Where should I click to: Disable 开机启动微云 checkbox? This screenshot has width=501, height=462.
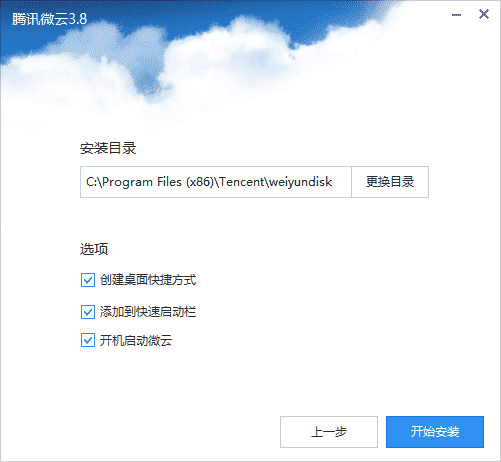(x=88, y=340)
